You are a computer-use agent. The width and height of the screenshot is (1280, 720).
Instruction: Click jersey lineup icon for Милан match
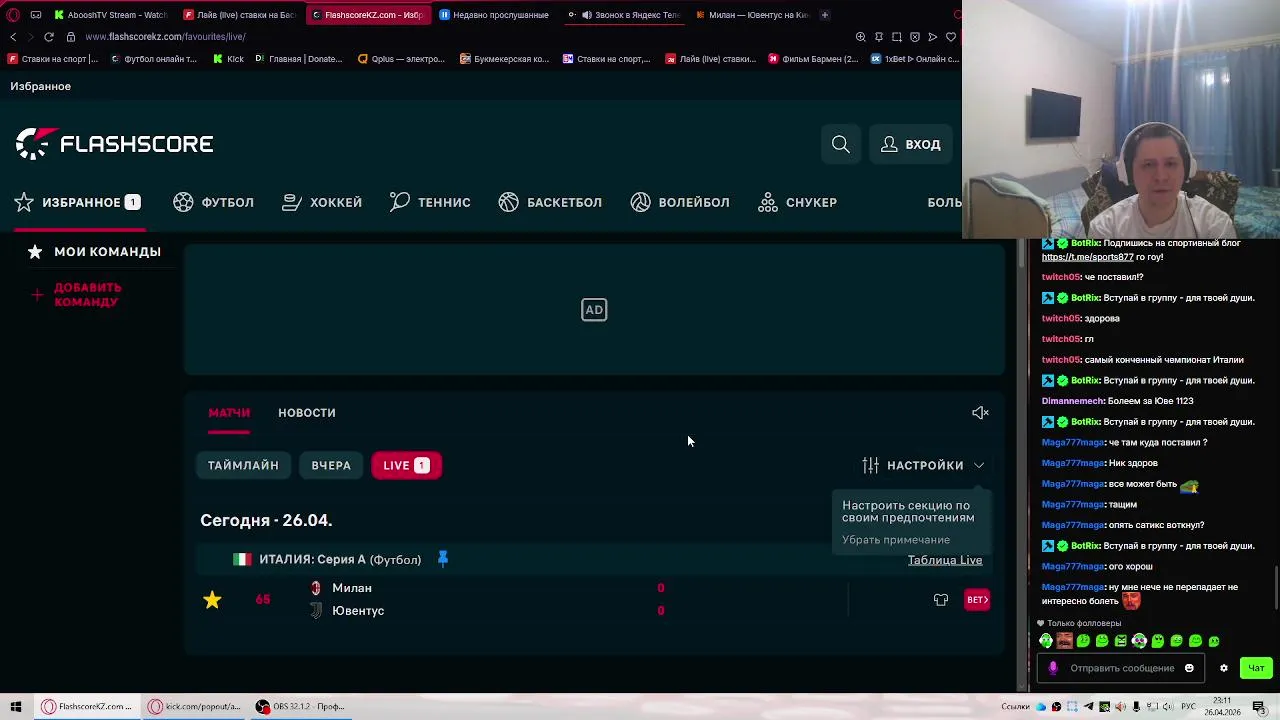tap(941, 600)
